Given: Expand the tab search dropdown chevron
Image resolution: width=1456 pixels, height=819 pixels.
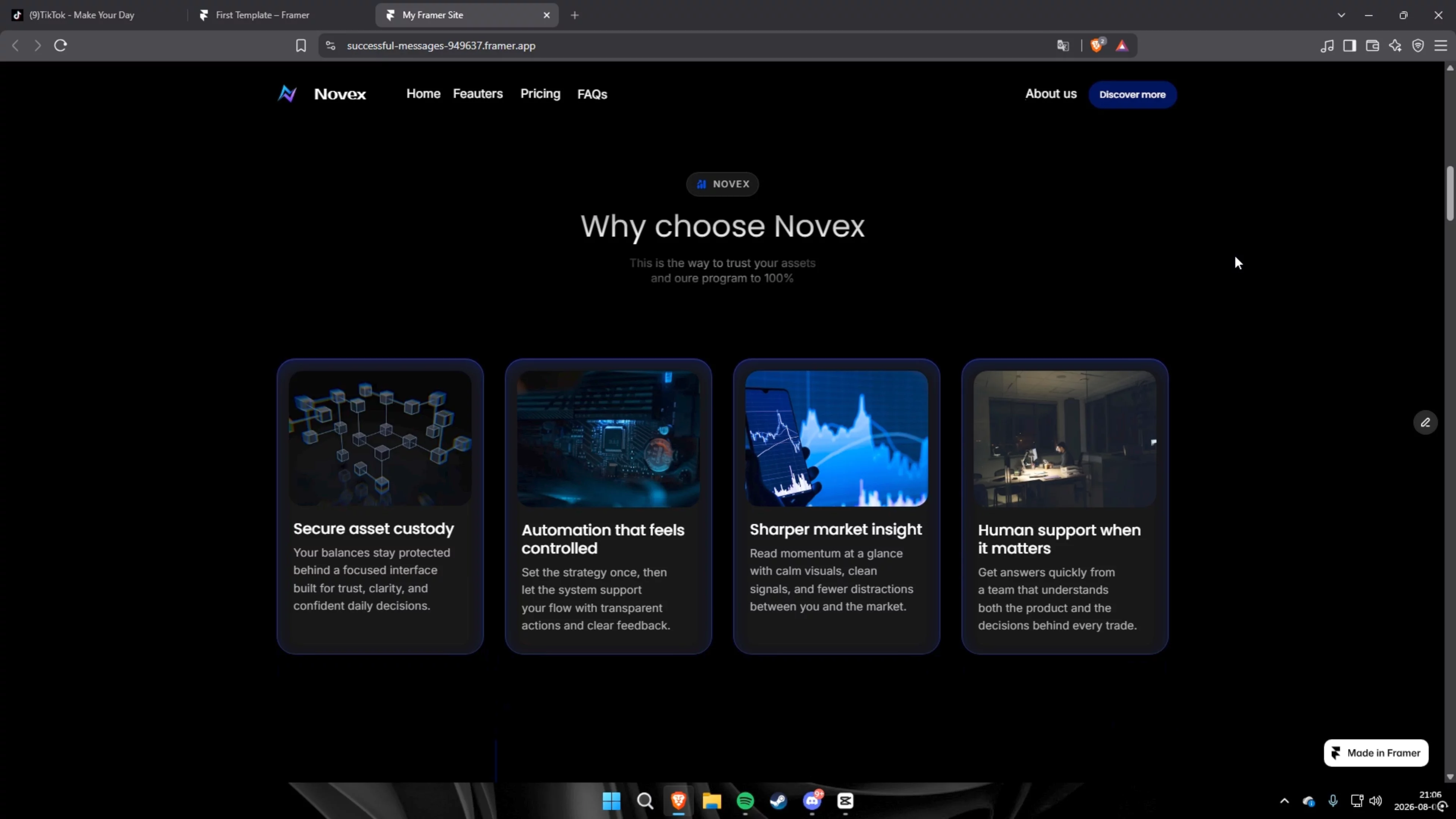Looking at the screenshot, I should (1341, 15).
